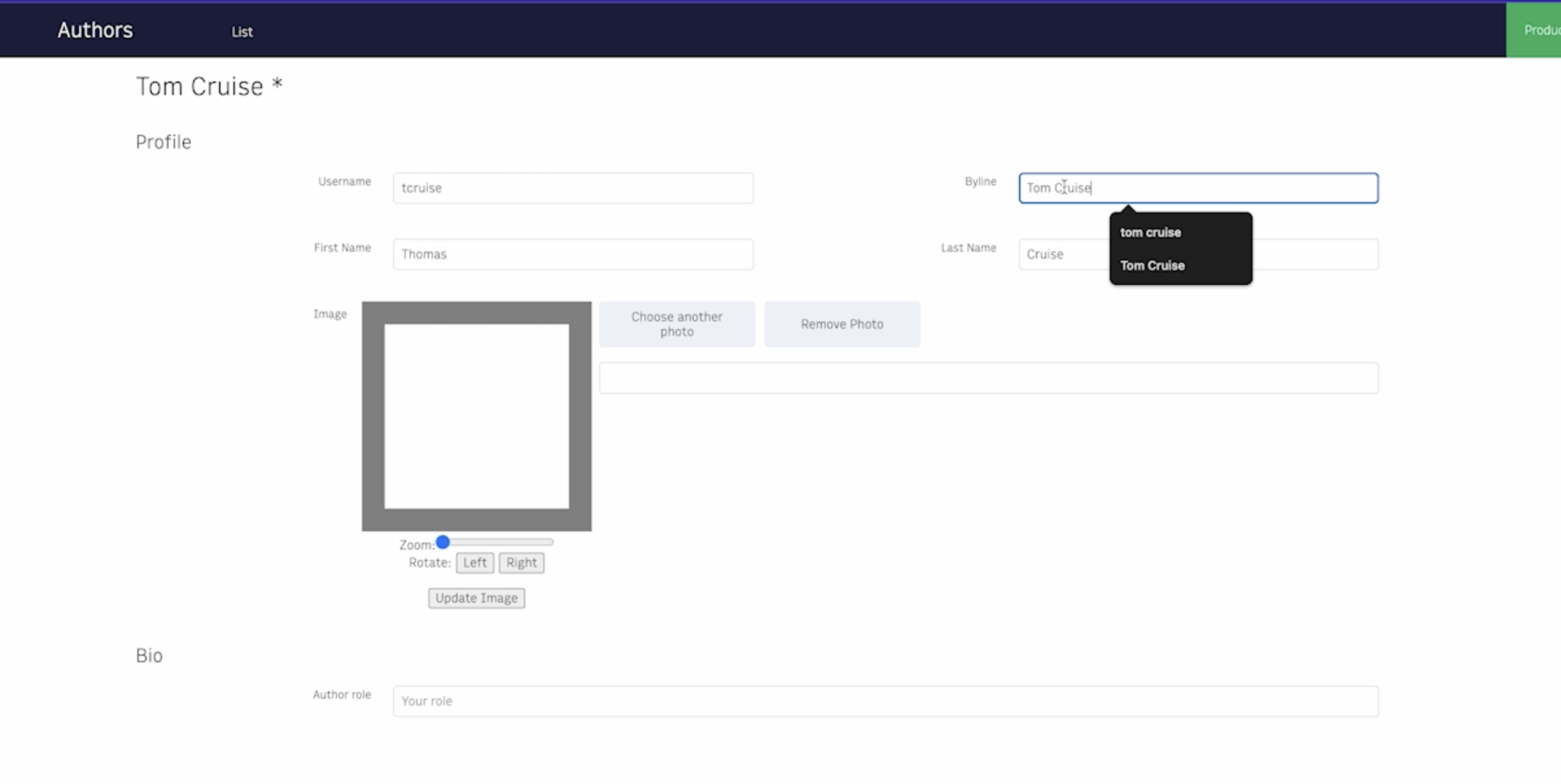Click the Choose another photo button

click(x=677, y=324)
